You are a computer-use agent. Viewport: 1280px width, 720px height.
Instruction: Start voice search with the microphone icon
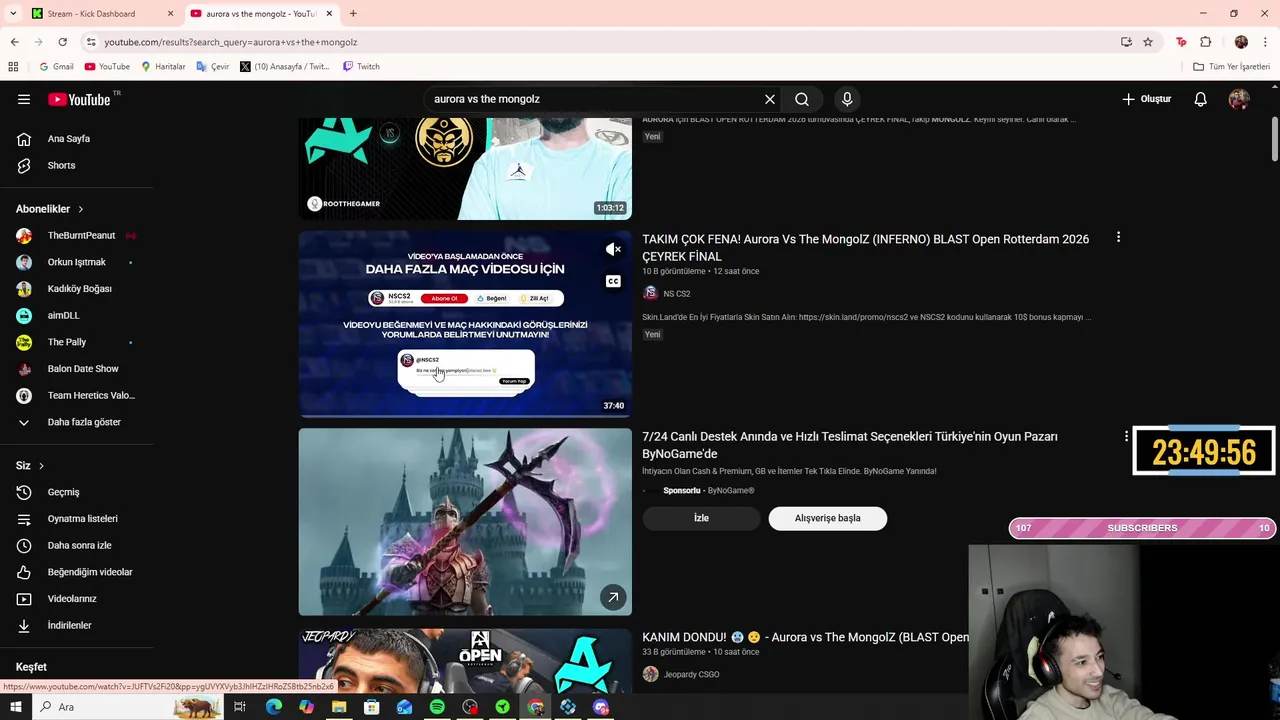[x=847, y=99]
